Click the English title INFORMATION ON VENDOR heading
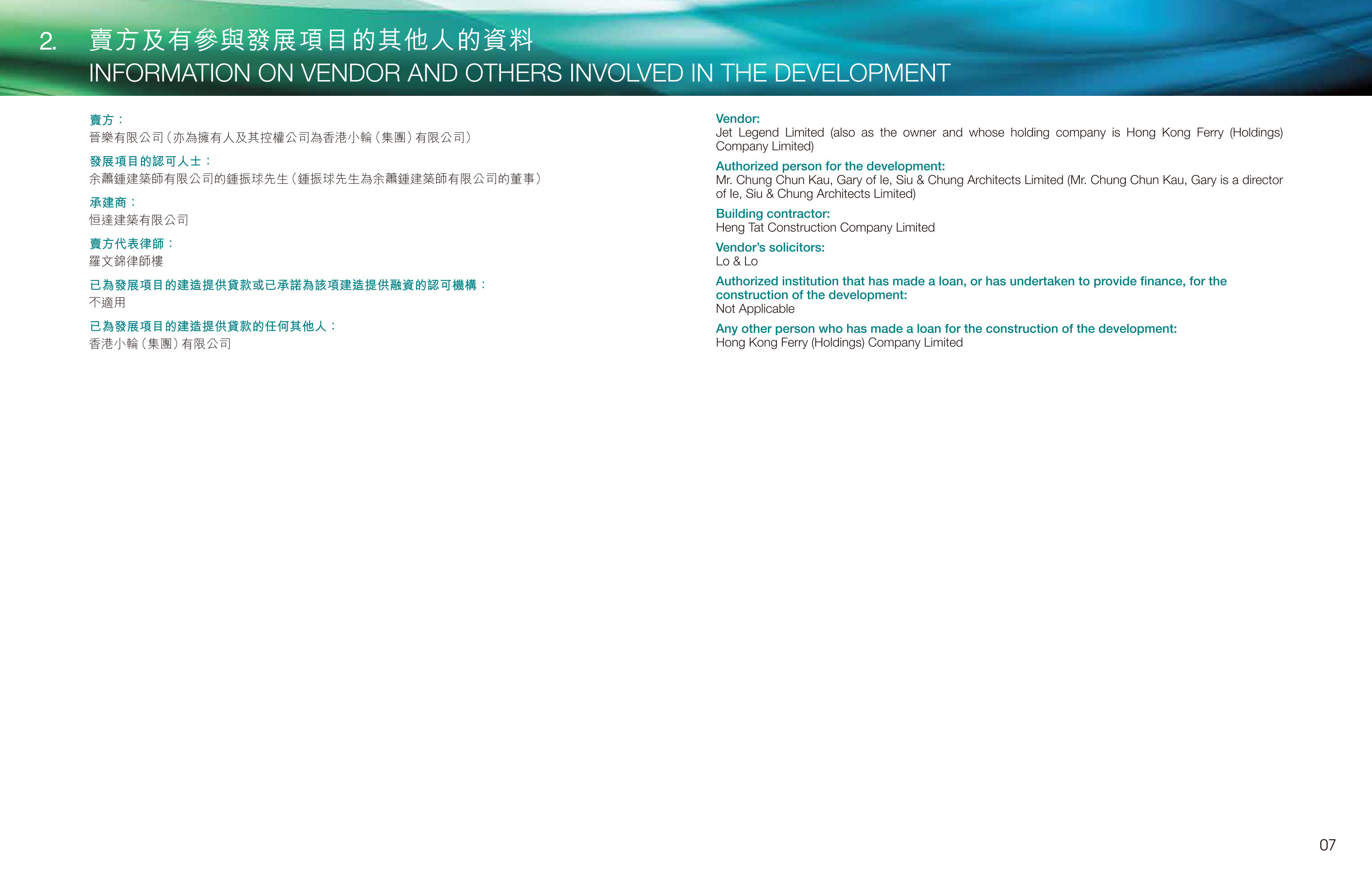Screen dimensions: 1372x886 coord(519,73)
